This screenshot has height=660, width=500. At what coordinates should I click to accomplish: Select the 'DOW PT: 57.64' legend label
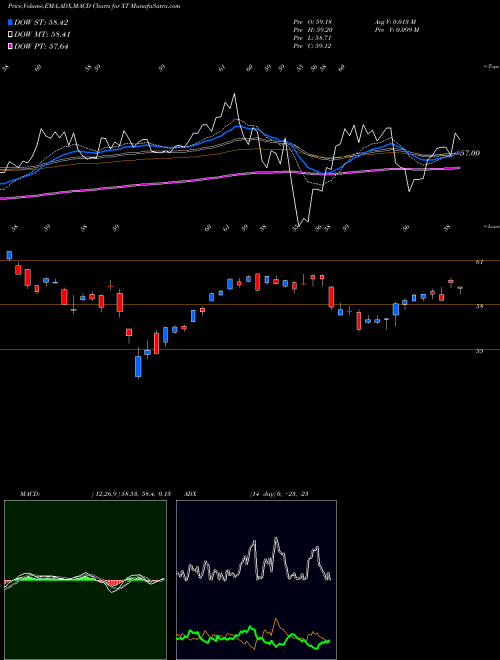(41, 46)
